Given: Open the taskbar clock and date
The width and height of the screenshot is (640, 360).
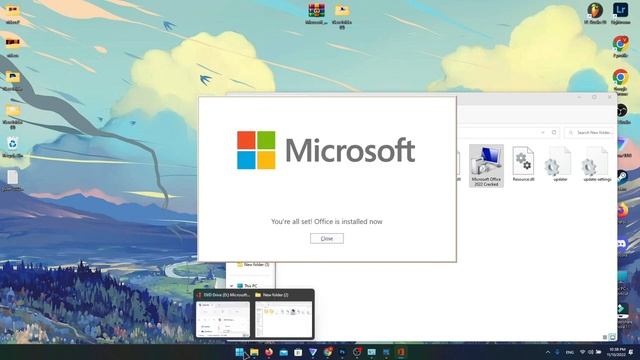Looking at the screenshot, I should point(617,352).
